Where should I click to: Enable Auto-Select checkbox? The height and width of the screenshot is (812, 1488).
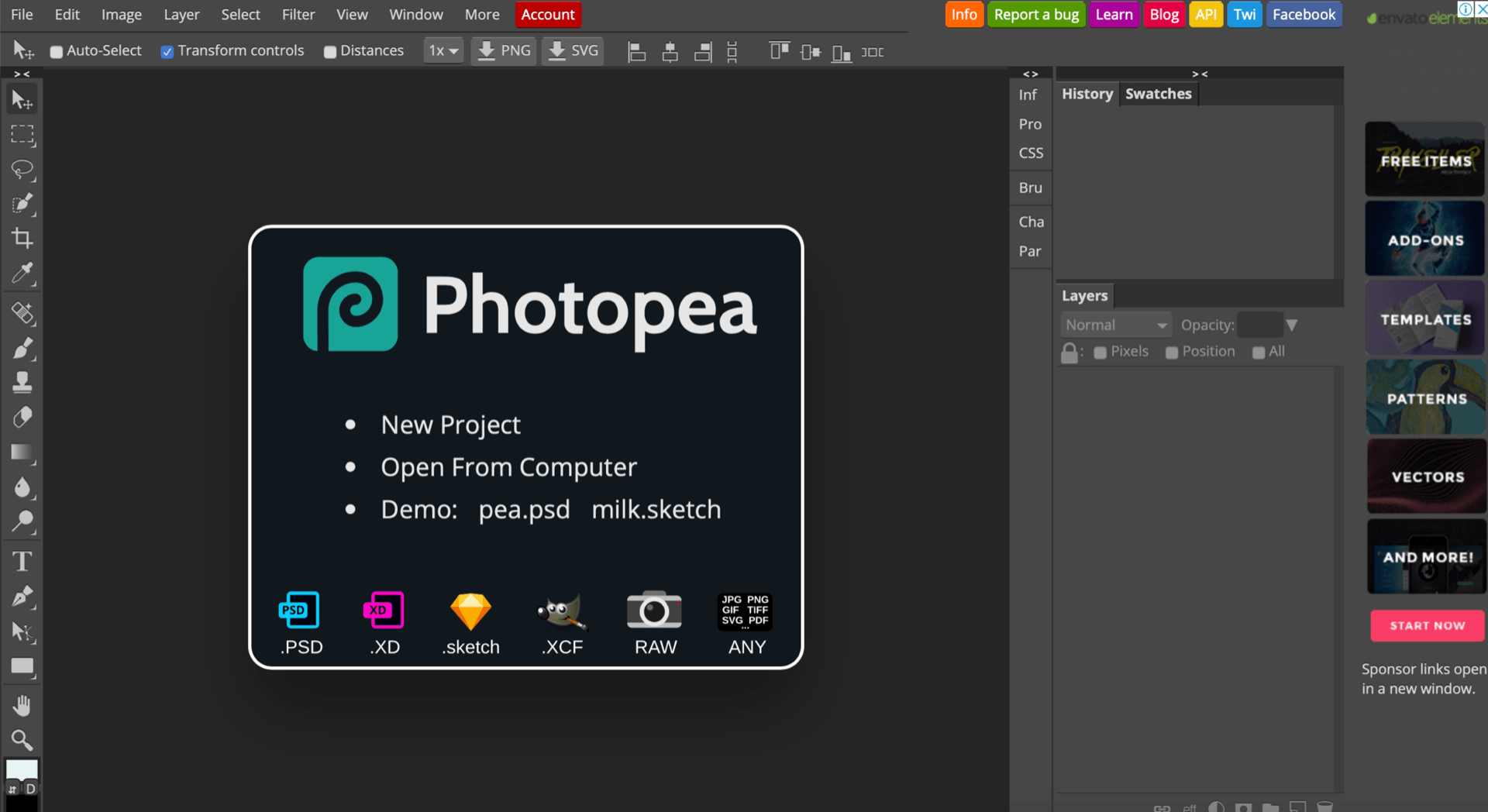point(56,52)
